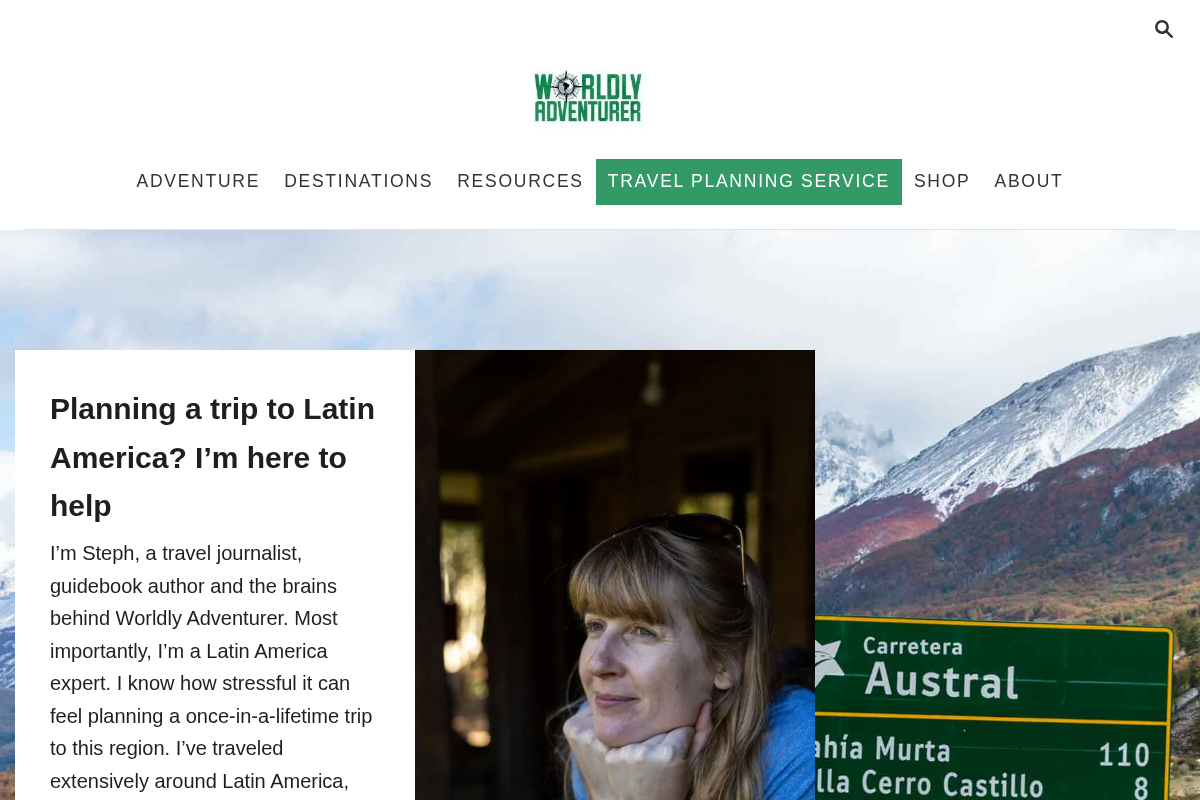The width and height of the screenshot is (1200, 800).
Task: Click the word Austral on the road sign
Action: point(941,681)
